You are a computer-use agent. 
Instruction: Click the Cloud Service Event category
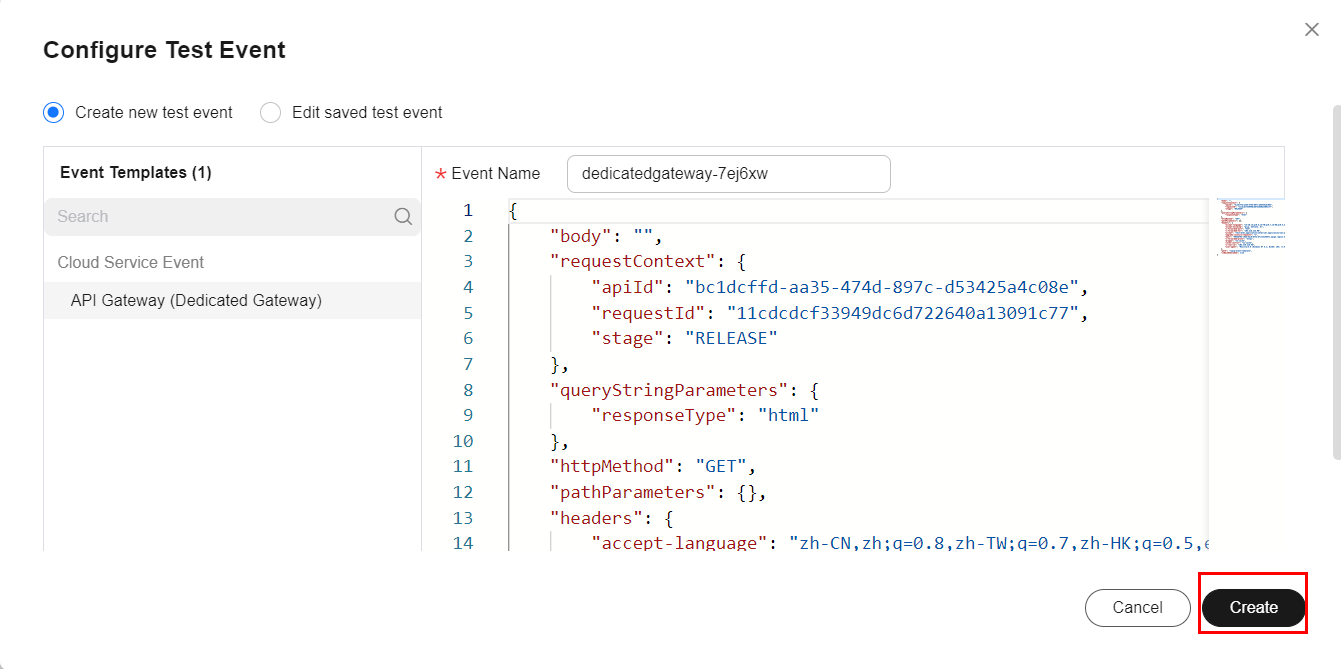pyautogui.click(x=131, y=263)
